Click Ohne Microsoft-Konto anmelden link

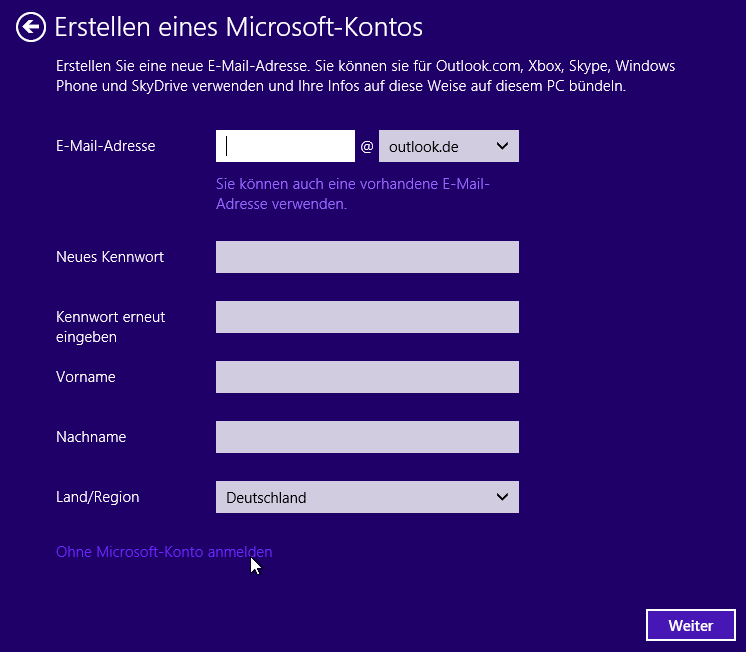coord(164,552)
